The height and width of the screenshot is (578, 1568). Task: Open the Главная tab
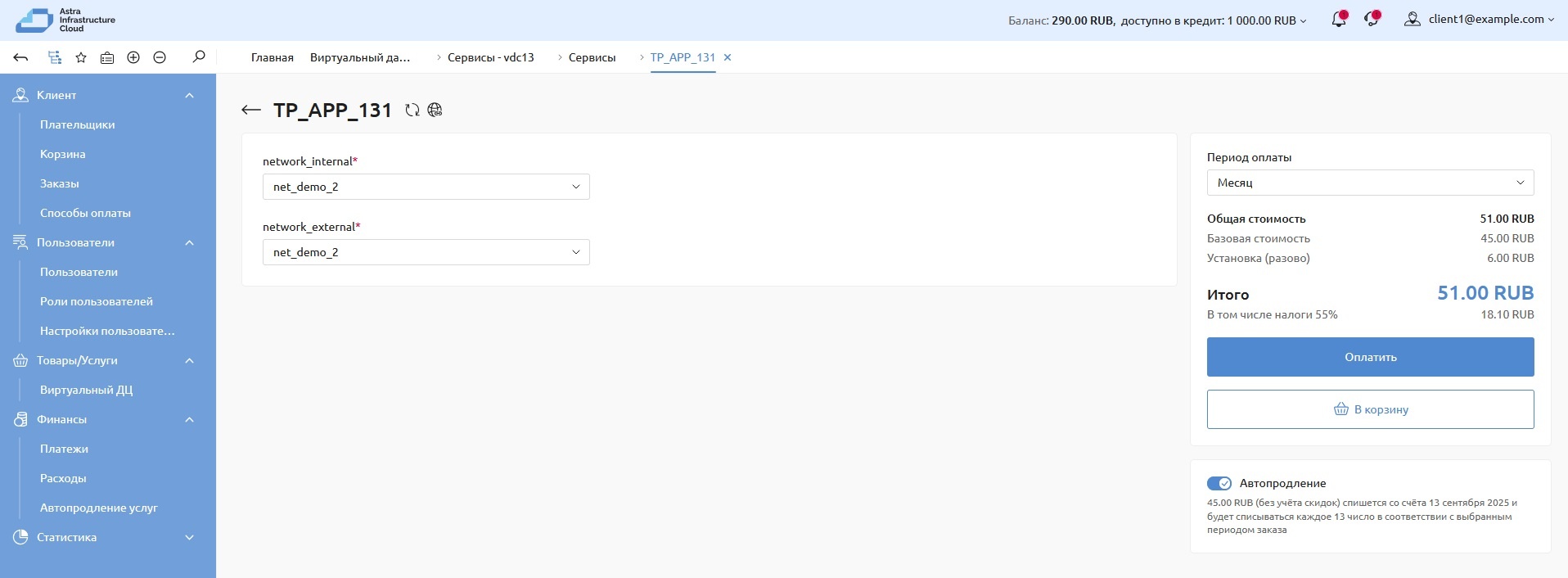[x=272, y=57]
